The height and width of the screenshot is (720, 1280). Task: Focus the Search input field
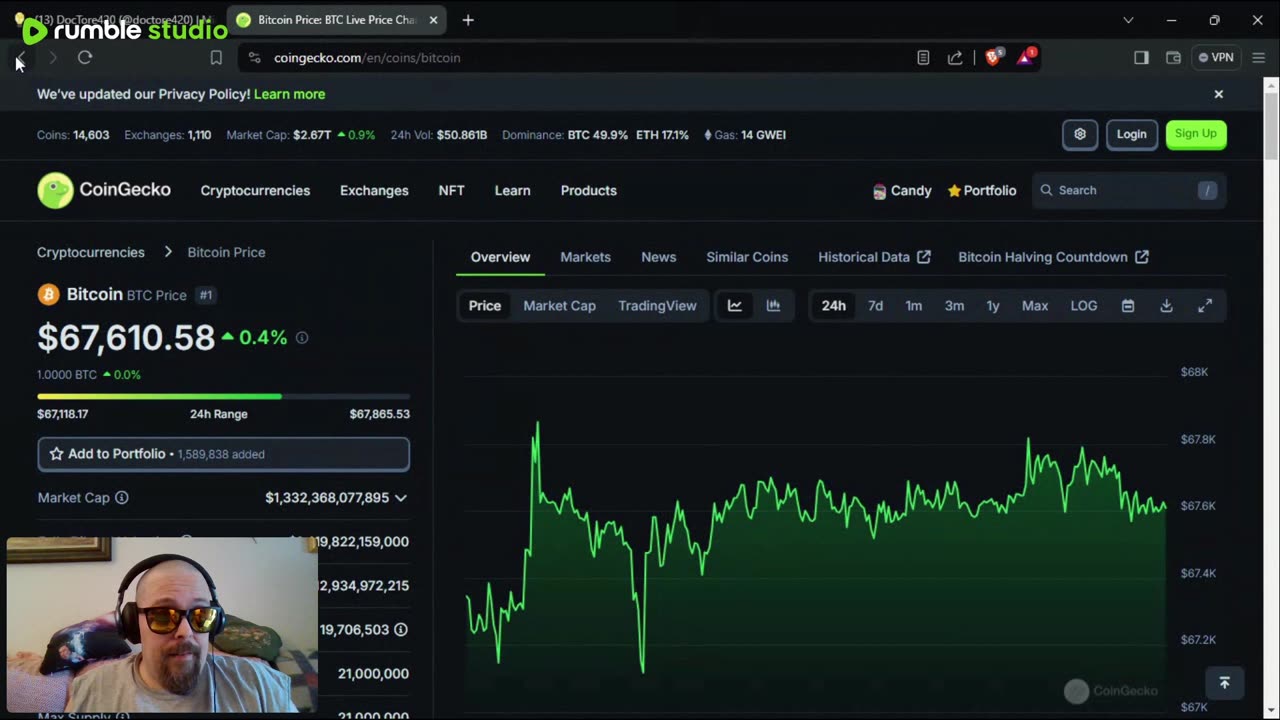[x=1129, y=190]
